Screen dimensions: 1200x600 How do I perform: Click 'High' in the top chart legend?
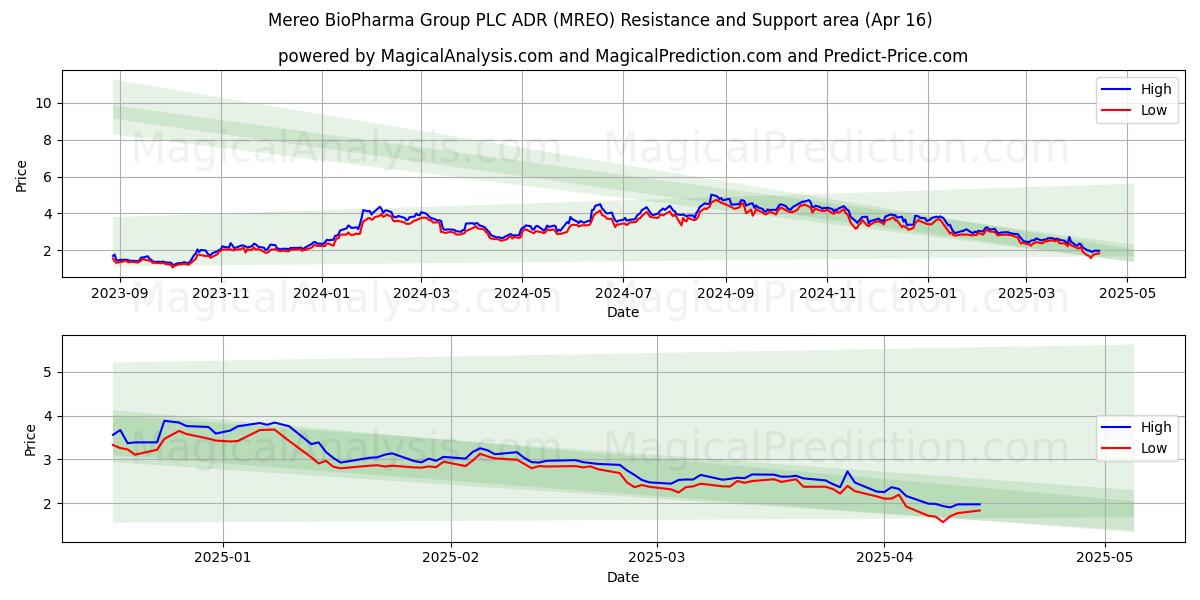point(1156,89)
